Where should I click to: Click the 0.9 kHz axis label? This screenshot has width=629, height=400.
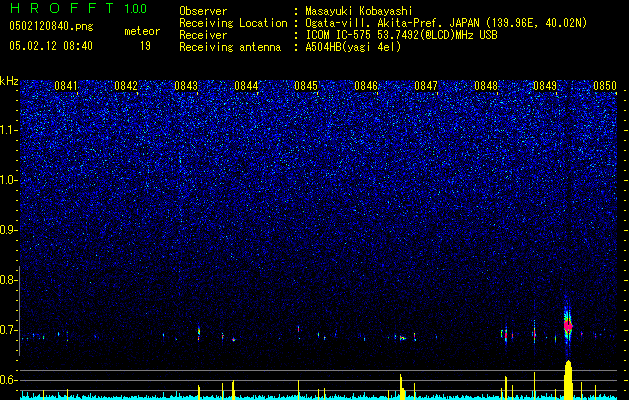(9, 230)
